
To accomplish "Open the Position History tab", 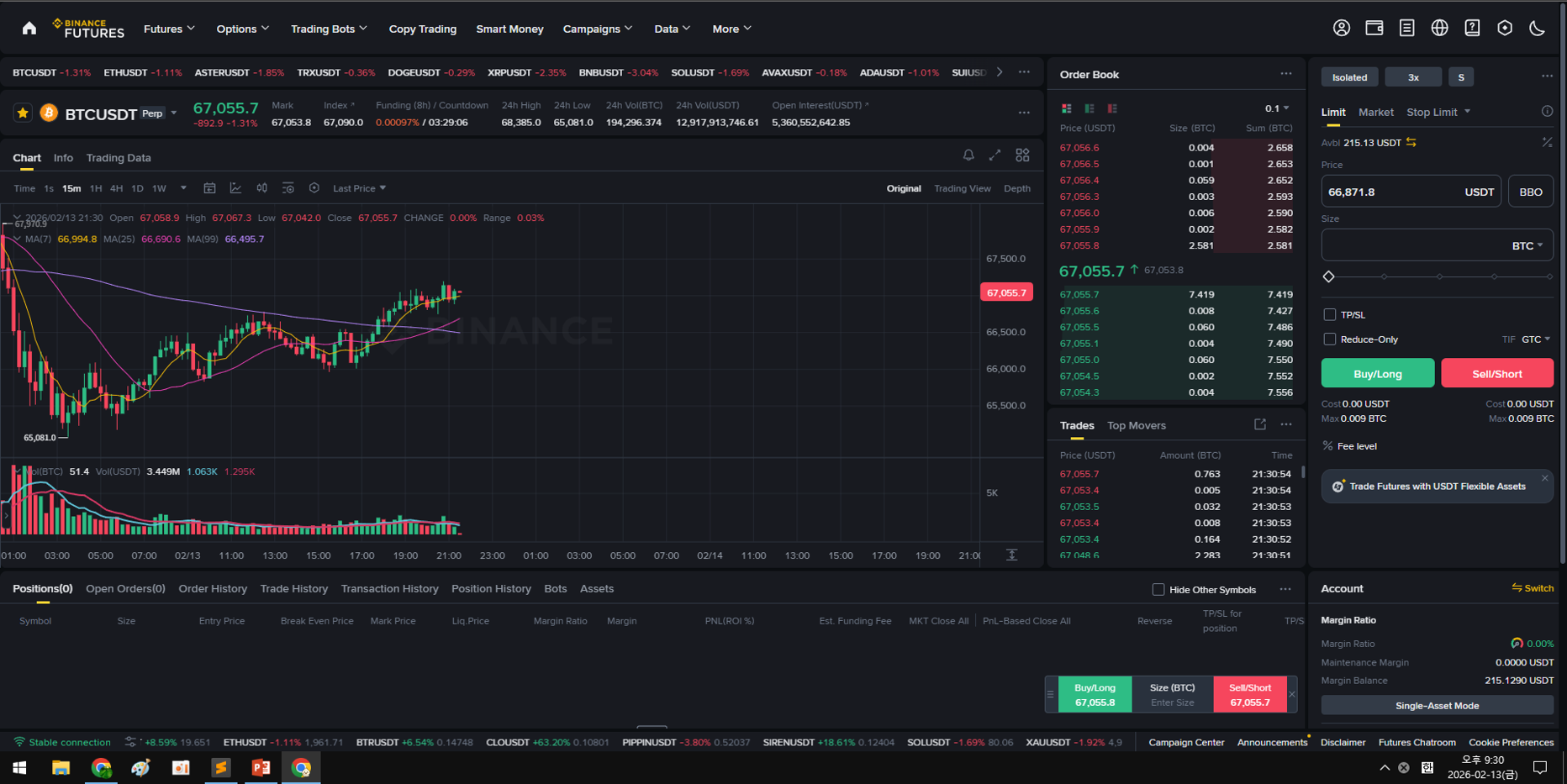I will pyautogui.click(x=491, y=589).
